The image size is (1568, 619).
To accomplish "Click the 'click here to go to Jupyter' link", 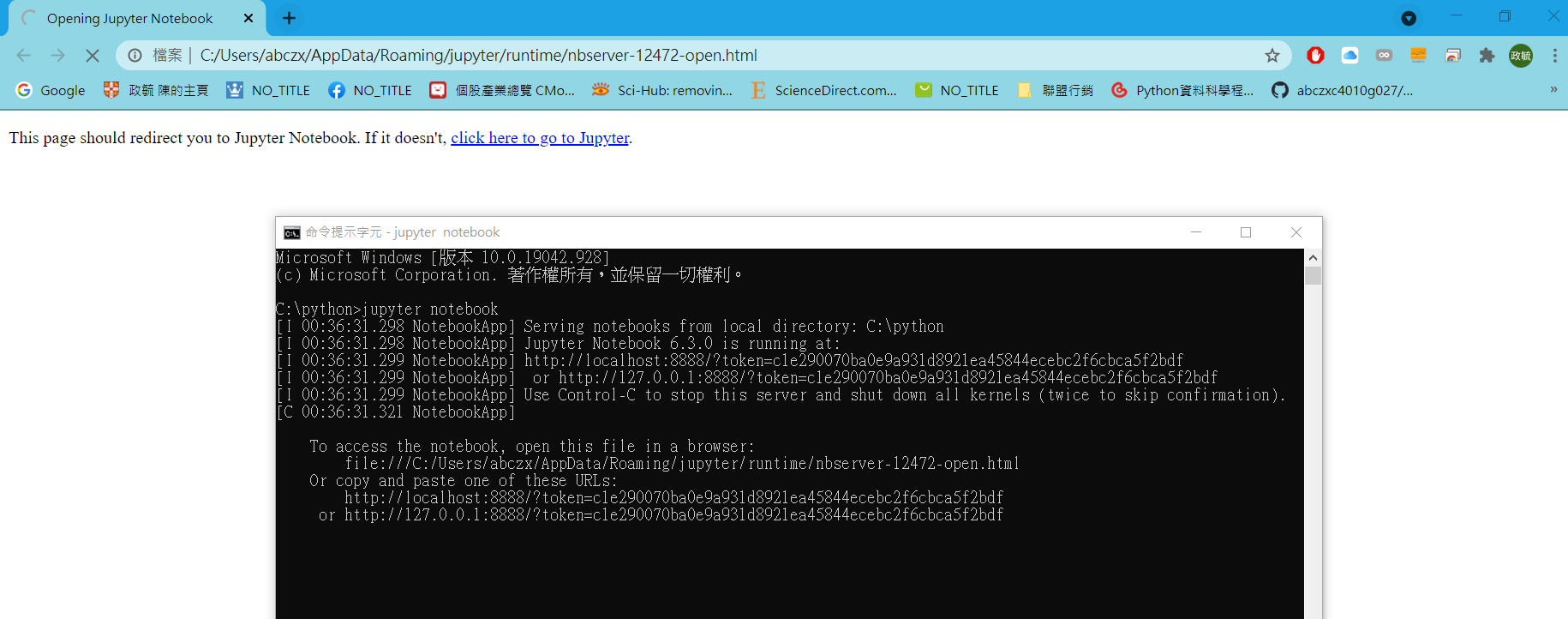I will coord(540,138).
